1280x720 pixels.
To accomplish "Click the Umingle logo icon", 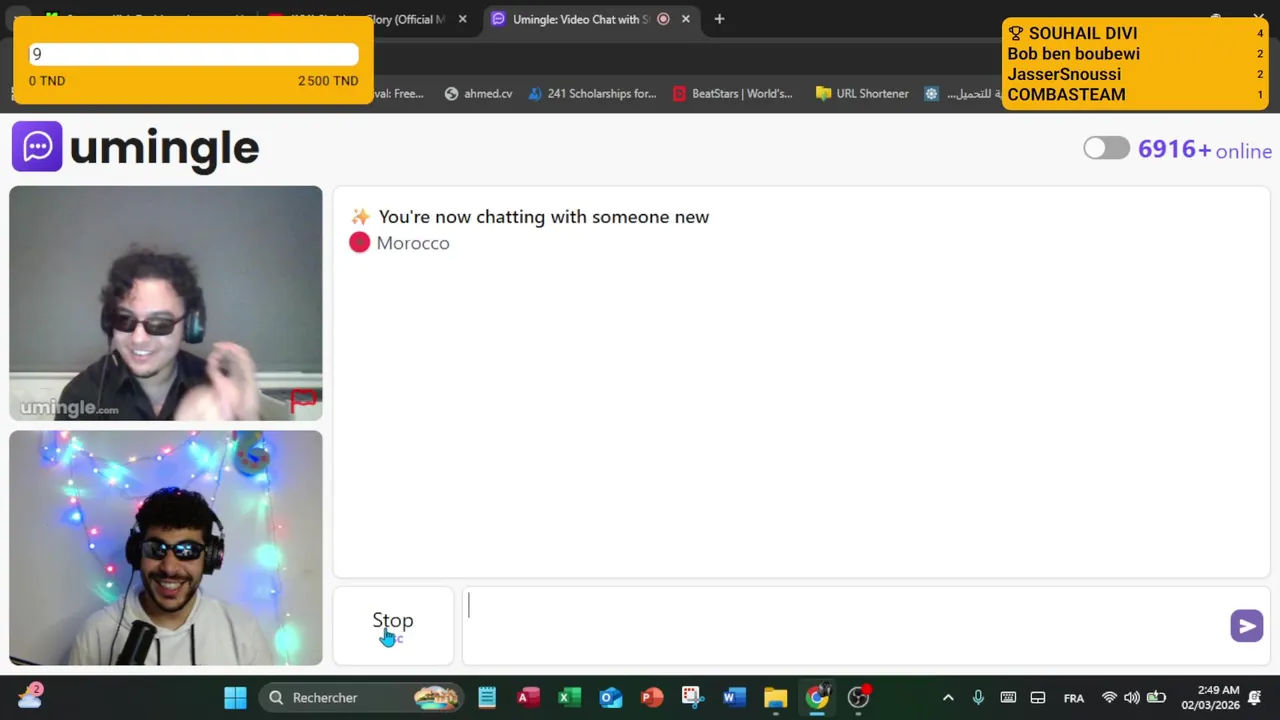I will (37, 147).
